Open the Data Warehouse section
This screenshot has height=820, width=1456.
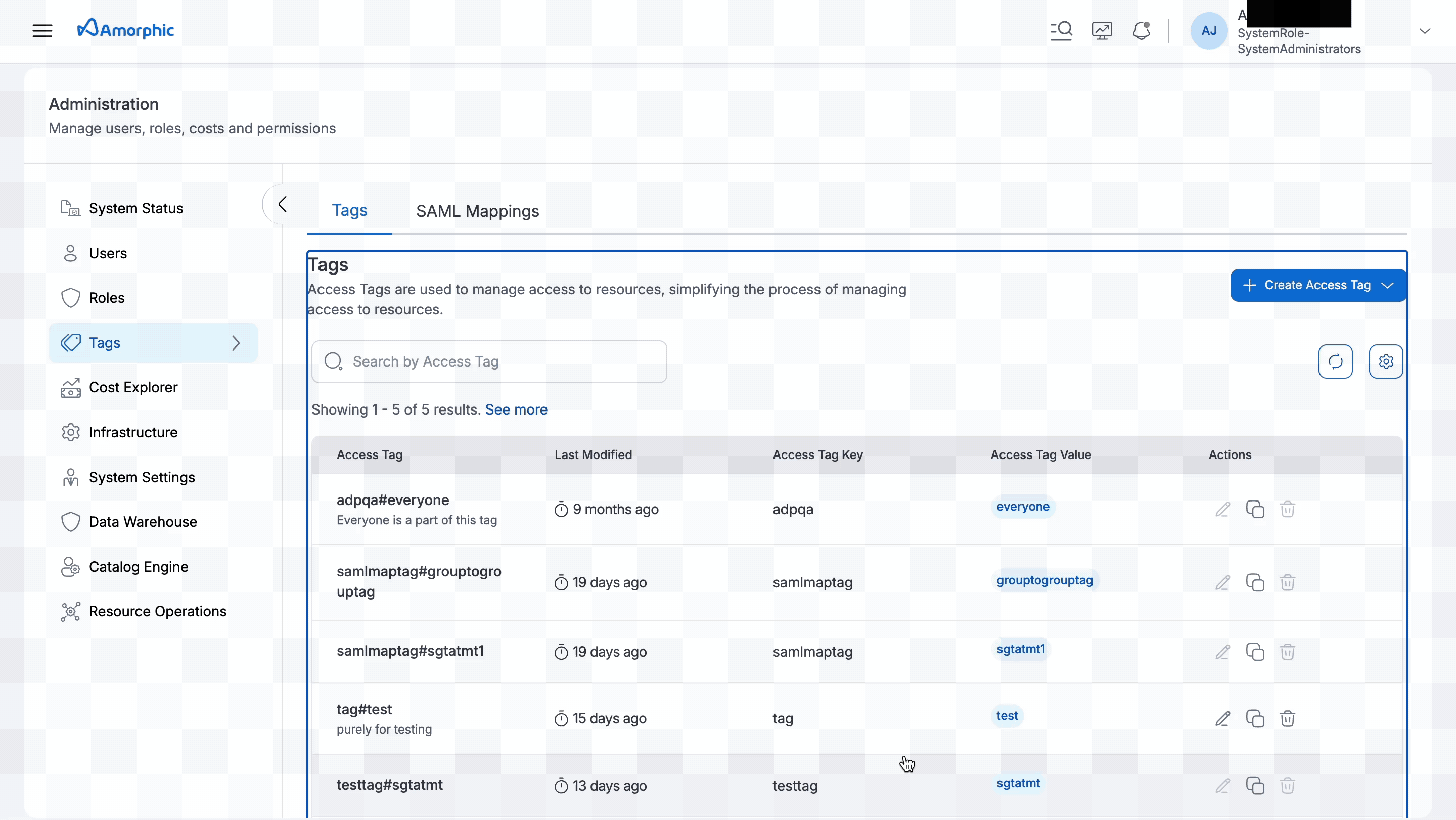143,522
